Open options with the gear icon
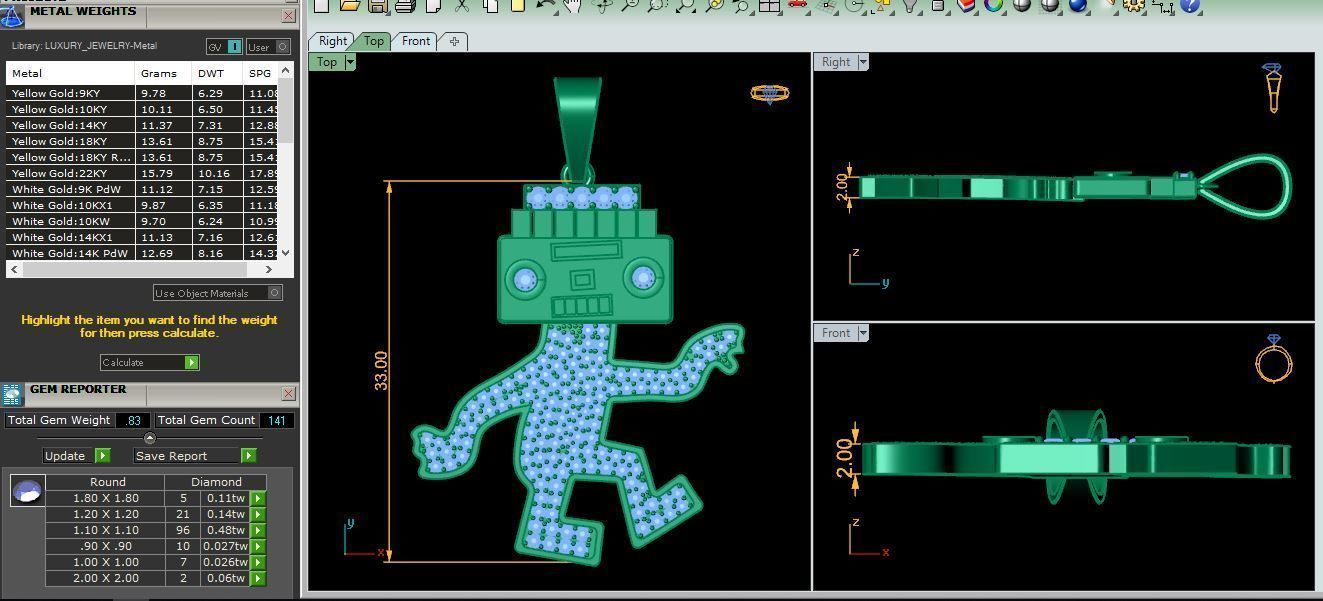1323x601 pixels. tap(1133, 5)
